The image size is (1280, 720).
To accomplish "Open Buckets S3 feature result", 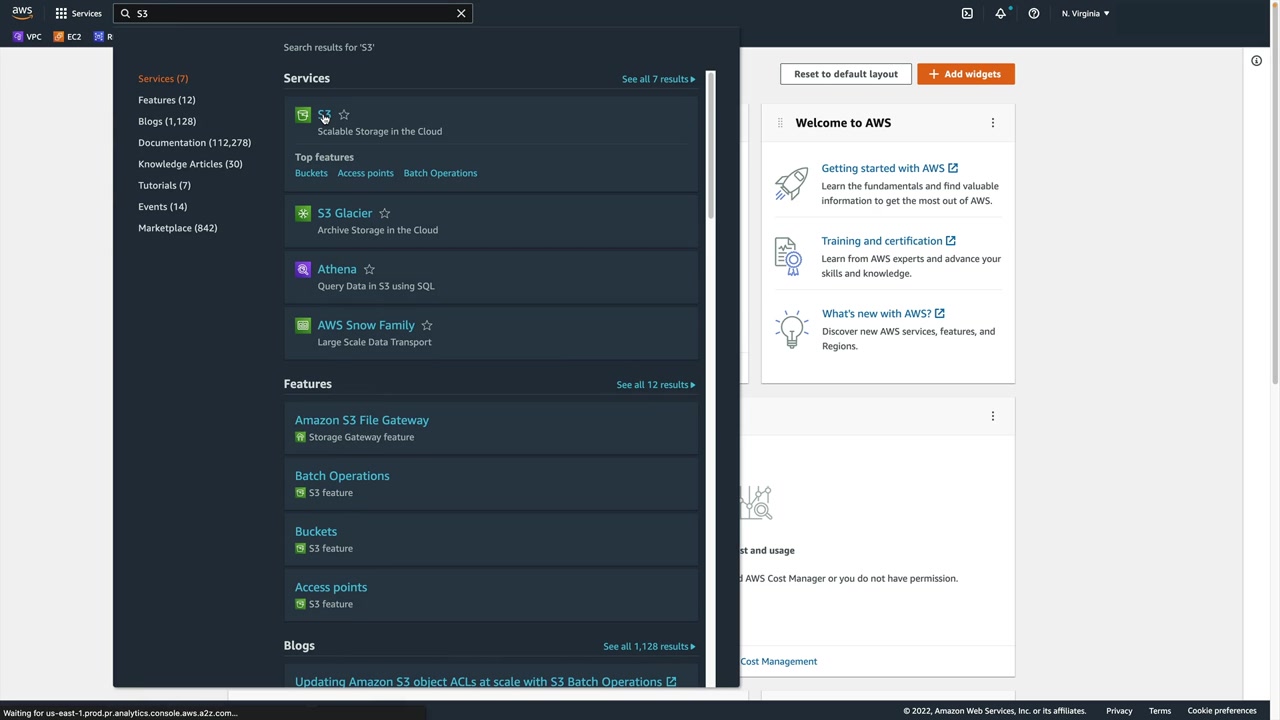I will [x=316, y=532].
